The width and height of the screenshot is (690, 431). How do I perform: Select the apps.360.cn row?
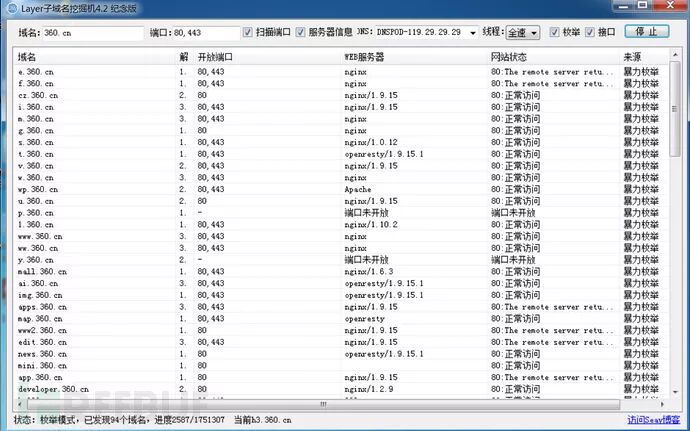point(341,307)
